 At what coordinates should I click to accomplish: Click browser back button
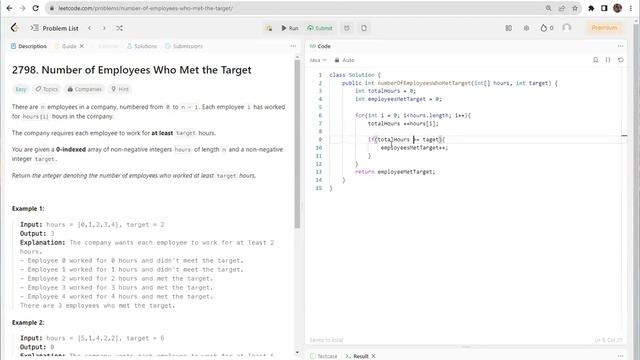point(9,8)
